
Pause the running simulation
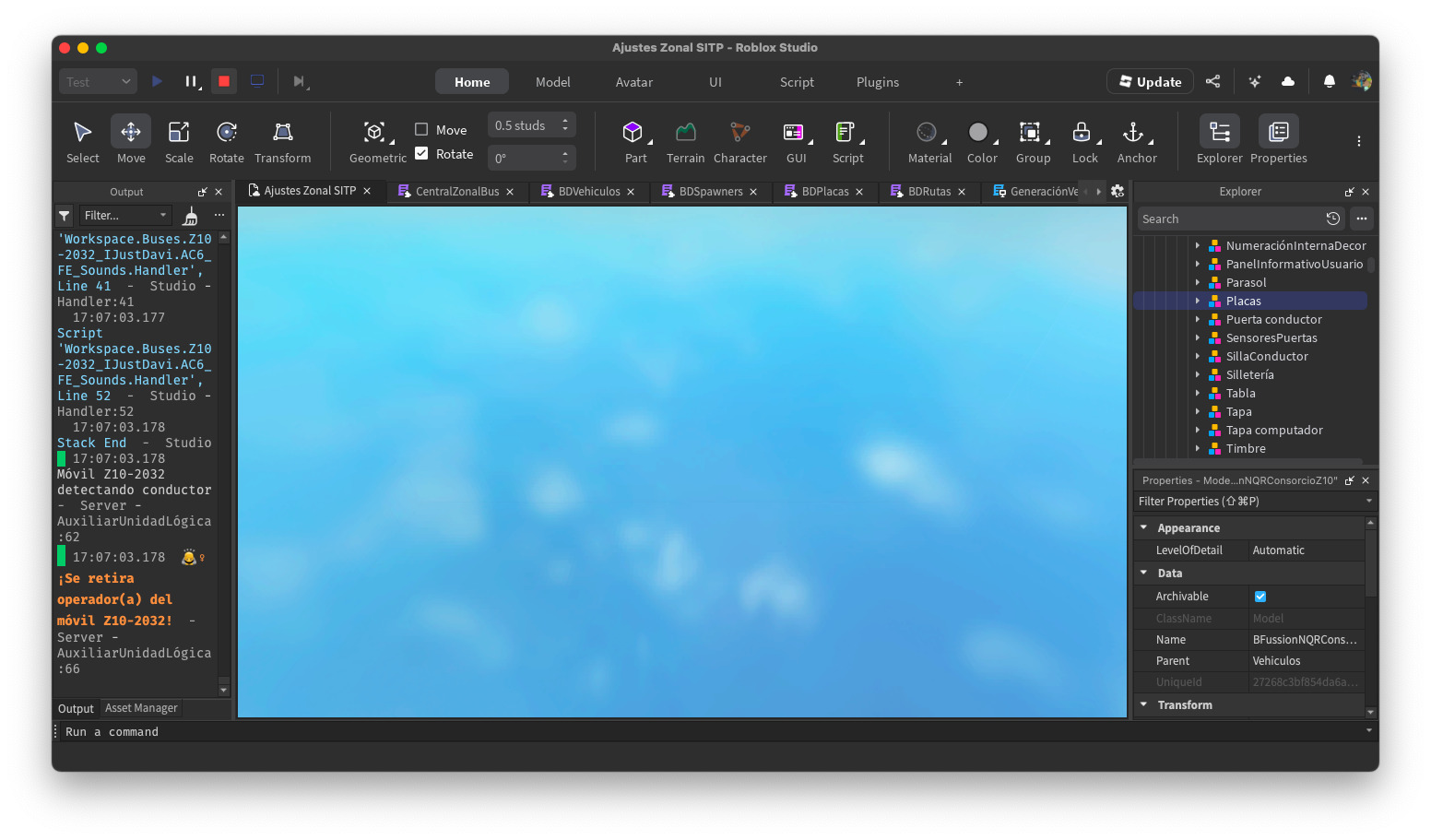coord(191,81)
